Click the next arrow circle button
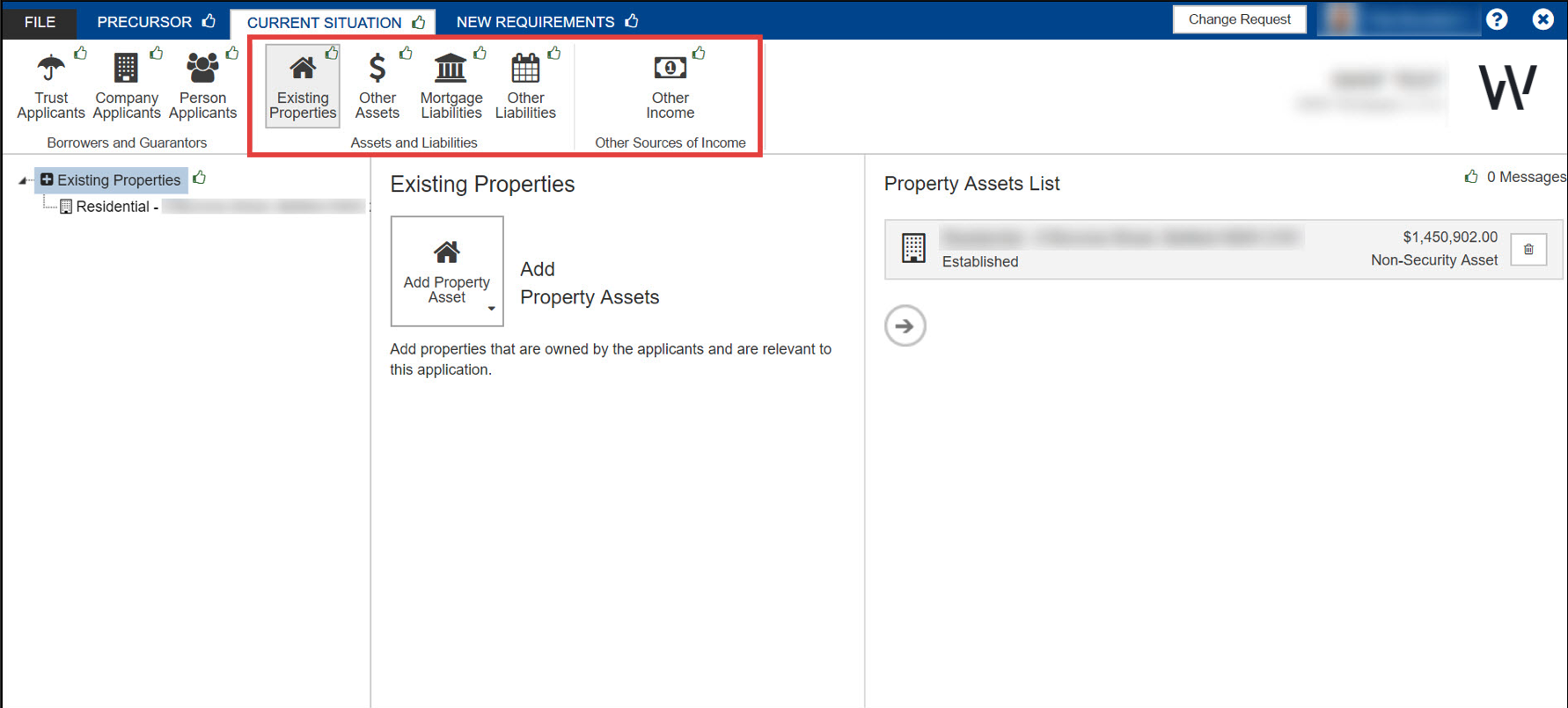 pos(905,326)
